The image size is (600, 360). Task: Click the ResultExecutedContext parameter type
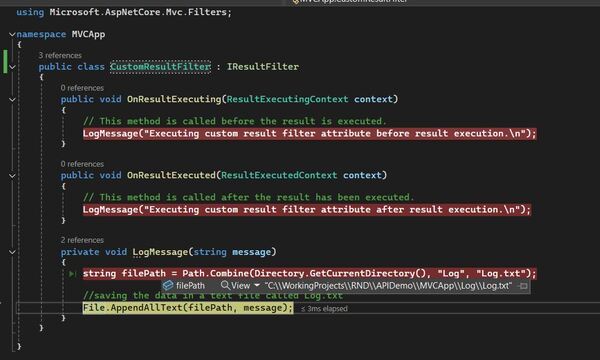pyautogui.click(x=279, y=176)
